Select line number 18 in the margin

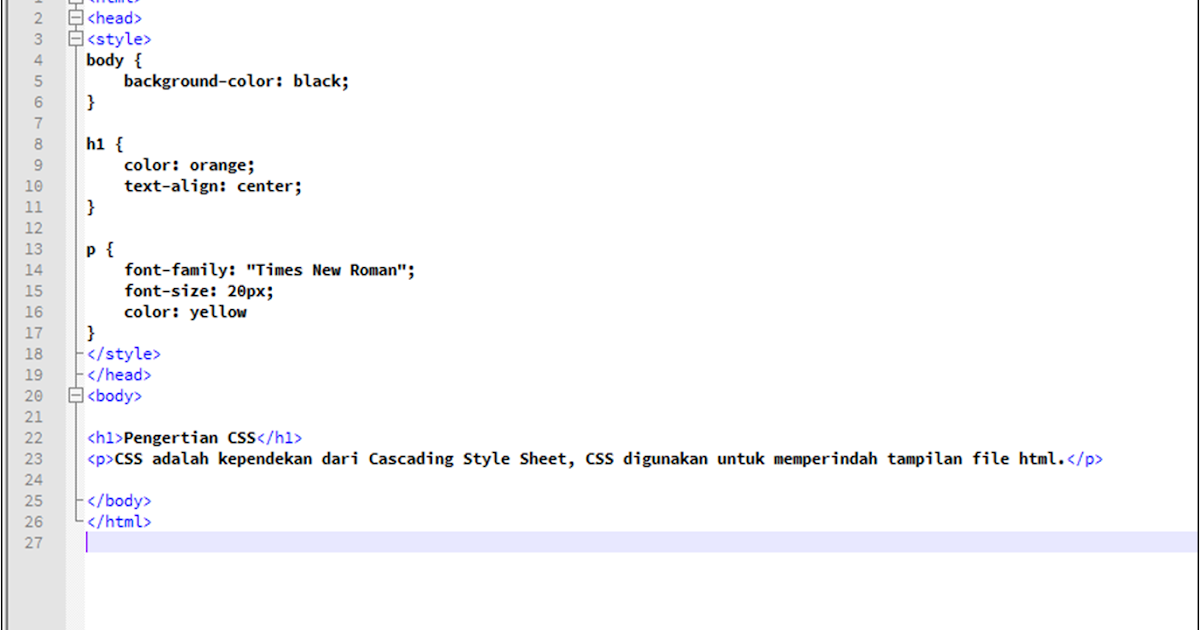pyautogui.click(x=34, y=354)
